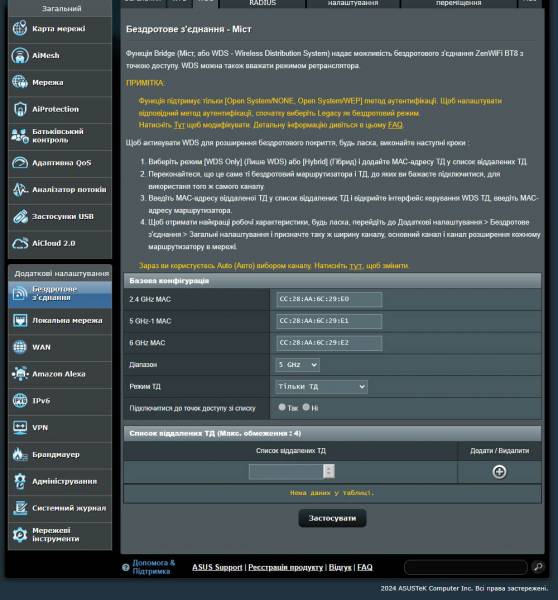Select the AiCloud 2.0 cloud icon

coord(20,243)
